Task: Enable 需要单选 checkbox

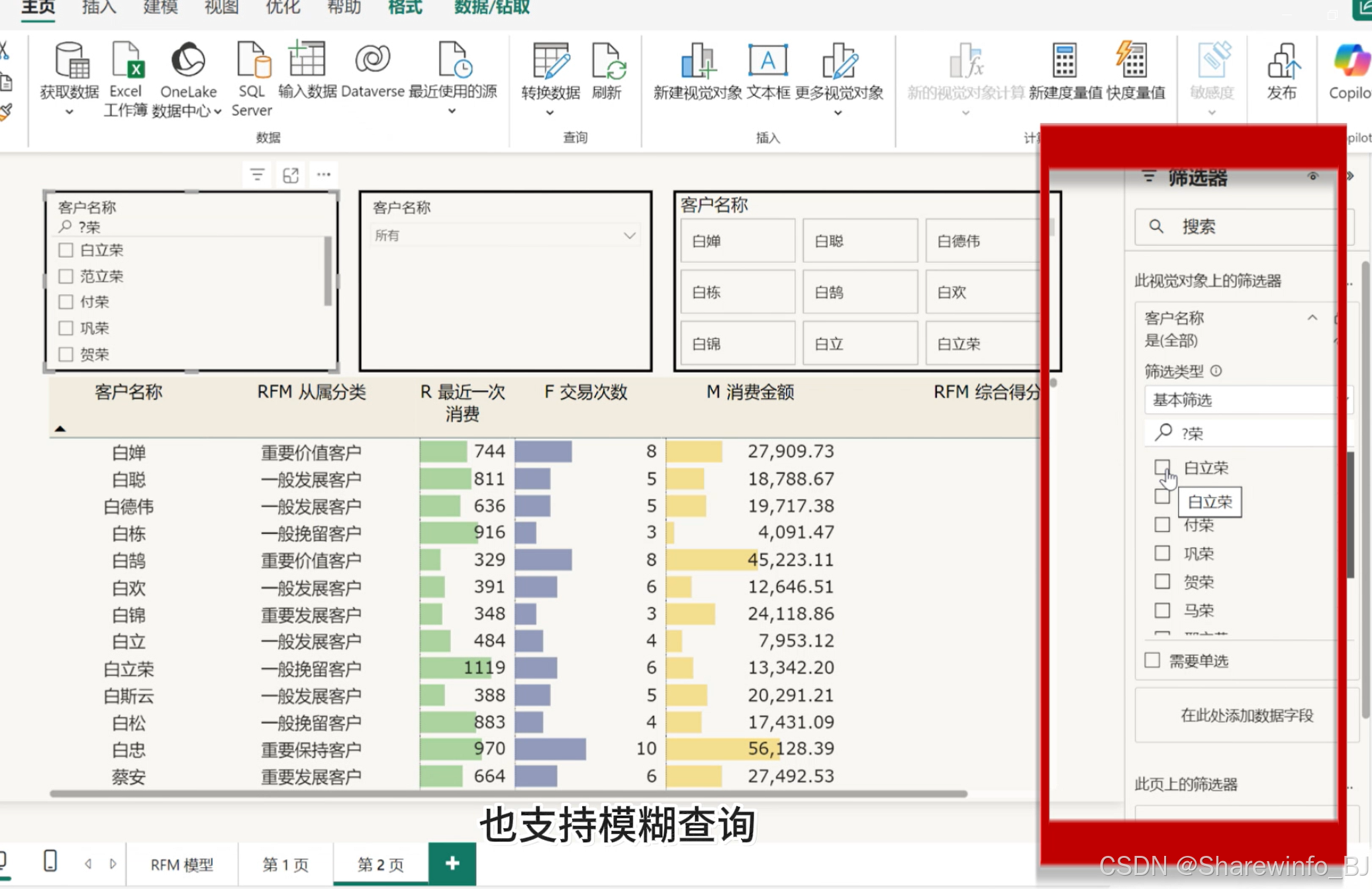Action: pos(1152,660)
